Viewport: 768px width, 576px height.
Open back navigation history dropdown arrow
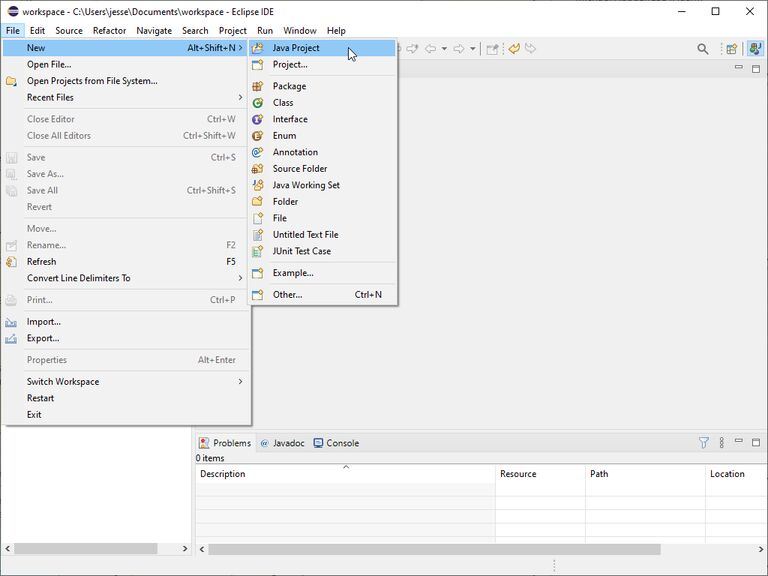click(444, 49)
